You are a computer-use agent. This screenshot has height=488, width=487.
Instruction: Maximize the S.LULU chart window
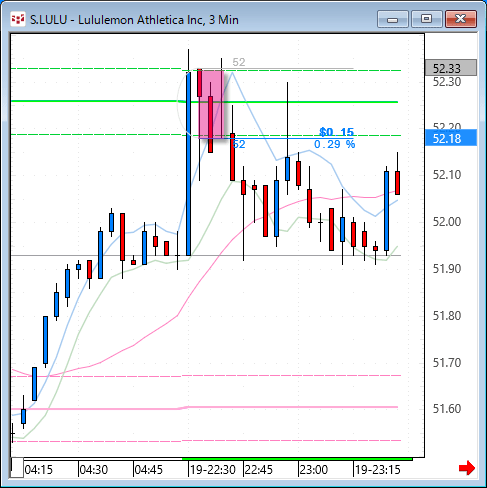426,19
